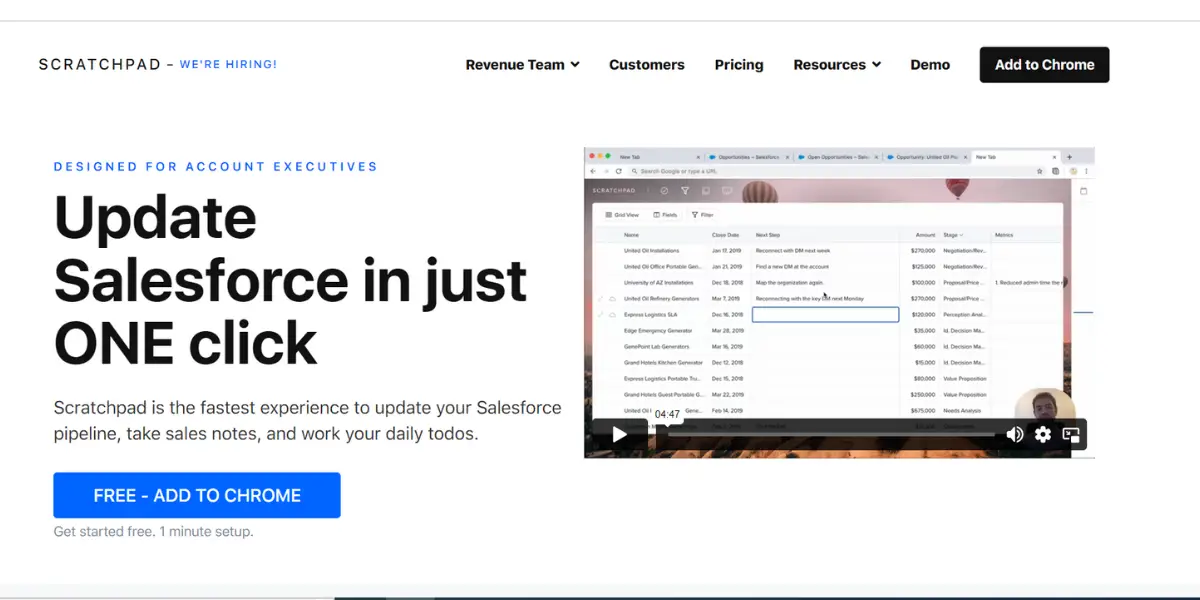This screenshot has width=1200, height=600.
Task: Click the Next Step column header
Action: (x=768, y=235)
